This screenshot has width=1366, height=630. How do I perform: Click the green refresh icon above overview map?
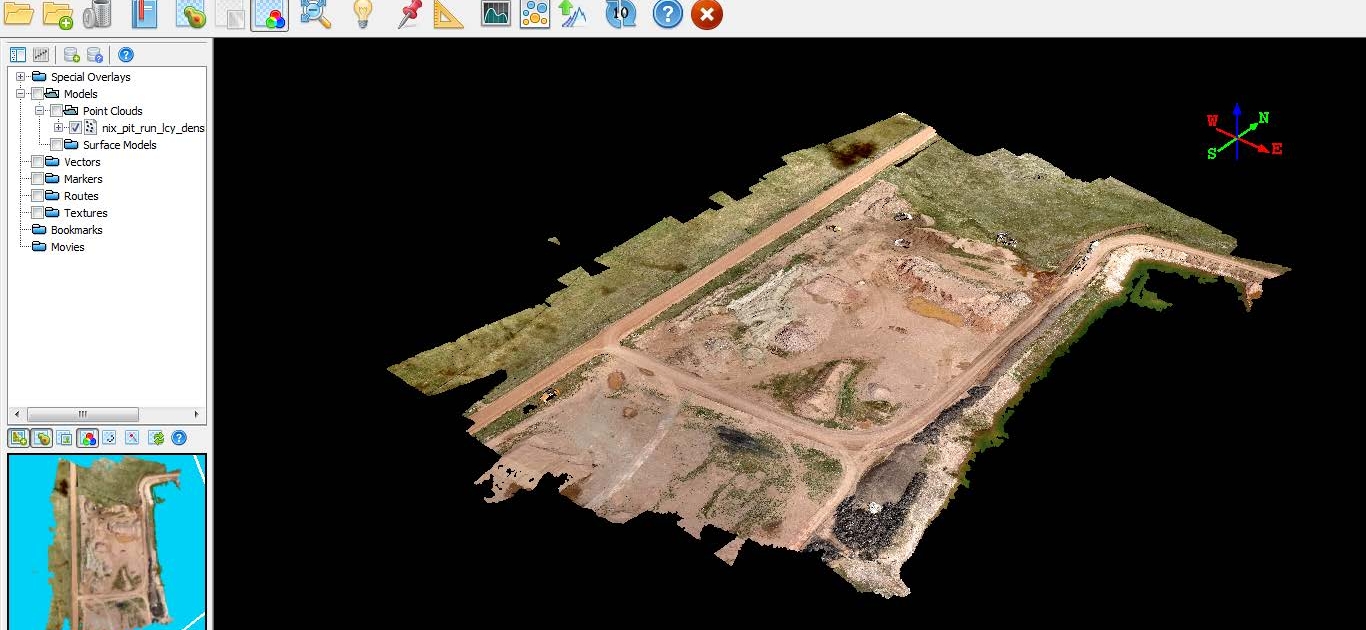pyautogui.click(x=156, y=437)
